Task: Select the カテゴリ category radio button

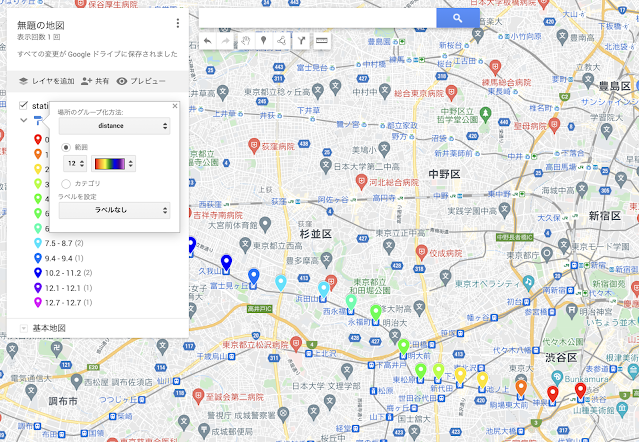Action: point(66,184)
